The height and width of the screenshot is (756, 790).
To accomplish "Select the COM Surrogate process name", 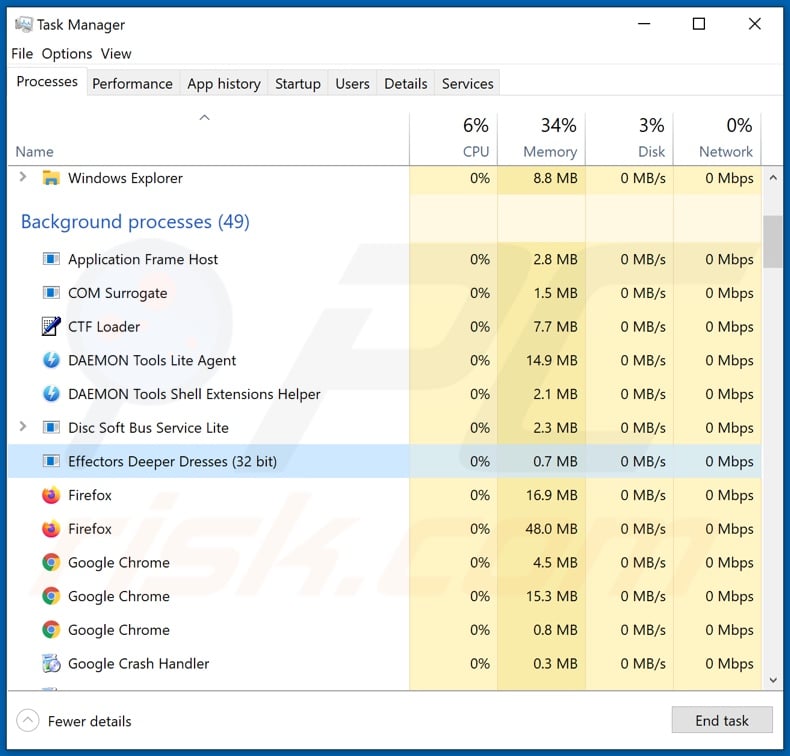I will click(x=117, y=293).
